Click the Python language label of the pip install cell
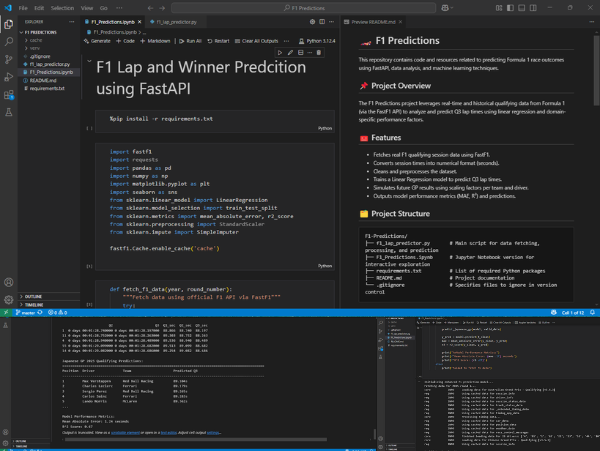The image size is (600, 451). (x=325, y=128)
